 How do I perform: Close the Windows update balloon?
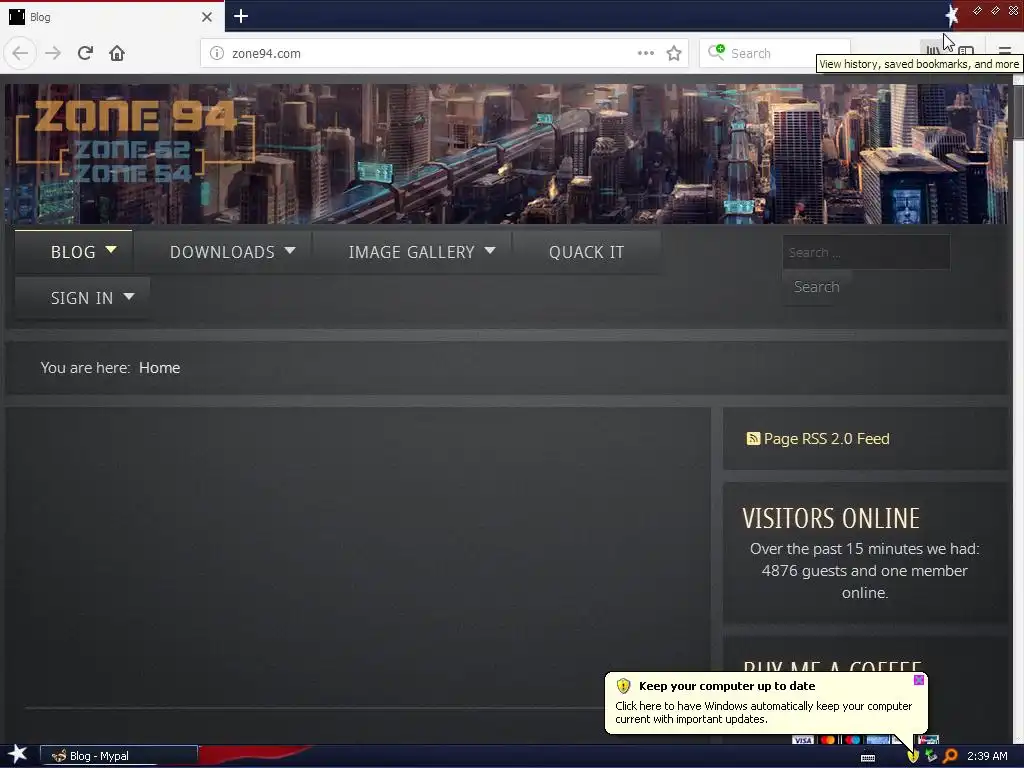click(x=918, y=680)
